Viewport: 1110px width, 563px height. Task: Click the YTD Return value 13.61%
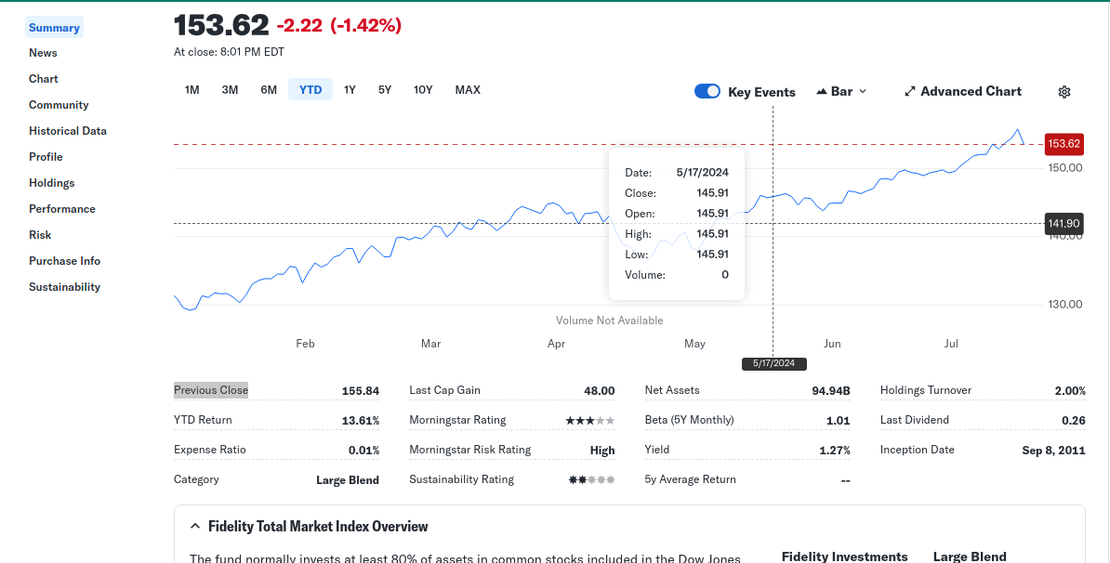(360, 420)
